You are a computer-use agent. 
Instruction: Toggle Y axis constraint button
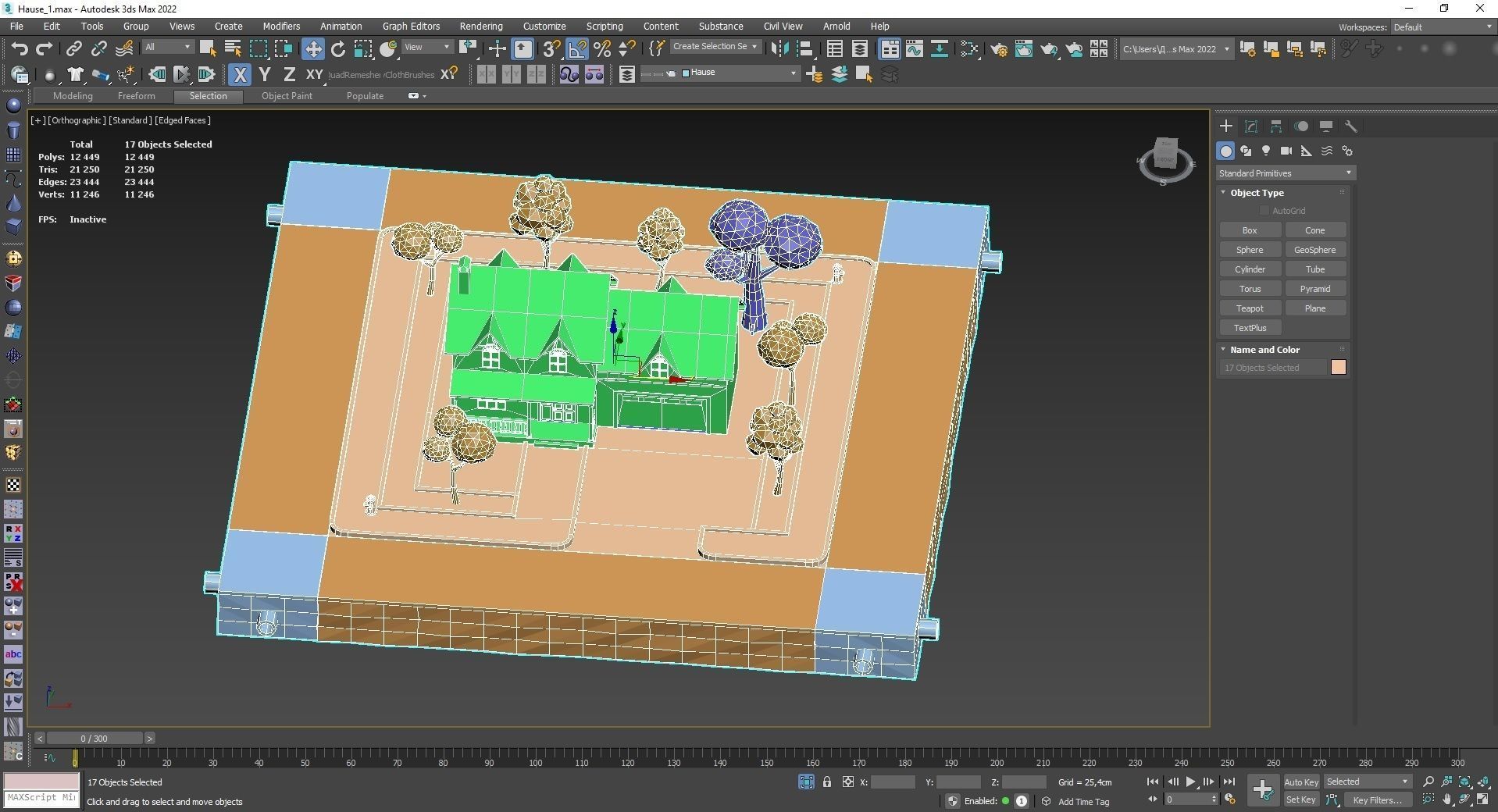[265, 75]
